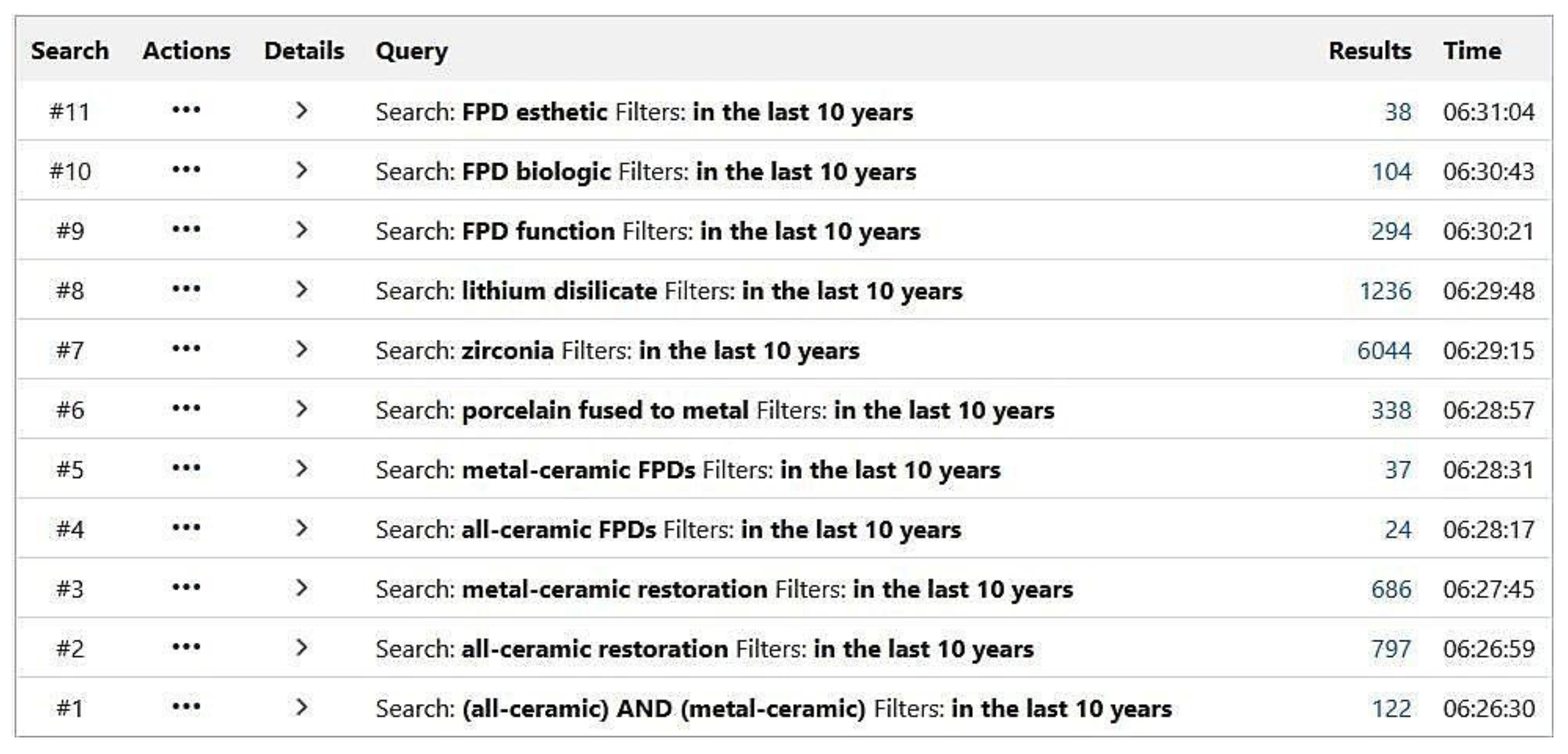This screenshot has width=1568, height=754.
Task: Open actions menu for FPD function search
Action: point(186,230)
